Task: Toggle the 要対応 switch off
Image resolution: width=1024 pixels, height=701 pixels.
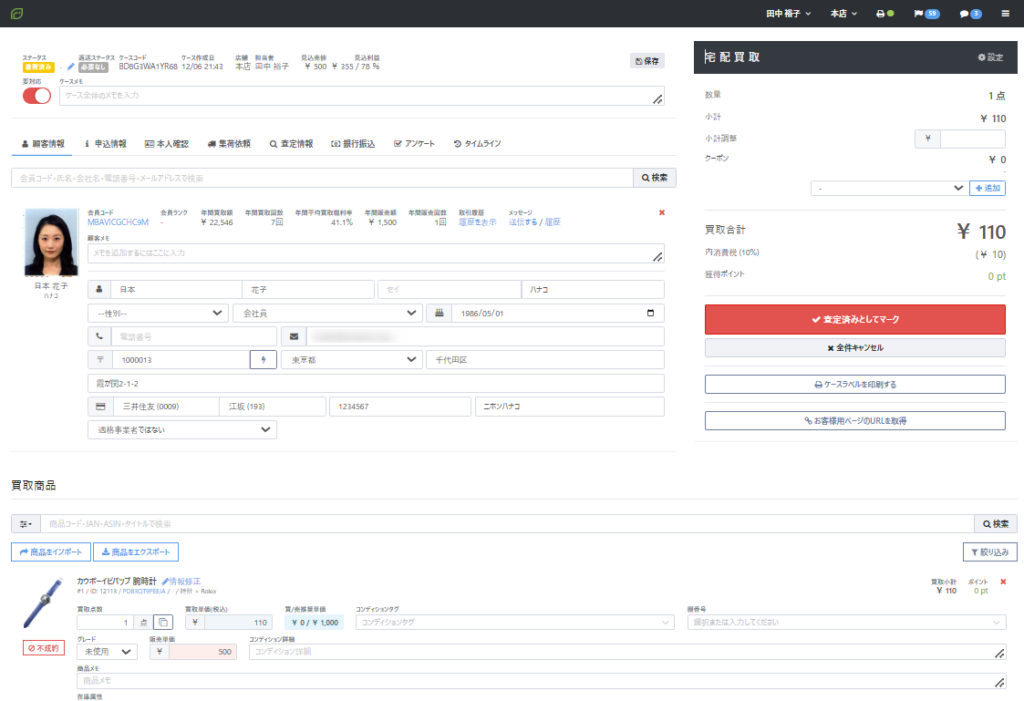Action: [36, 96]
